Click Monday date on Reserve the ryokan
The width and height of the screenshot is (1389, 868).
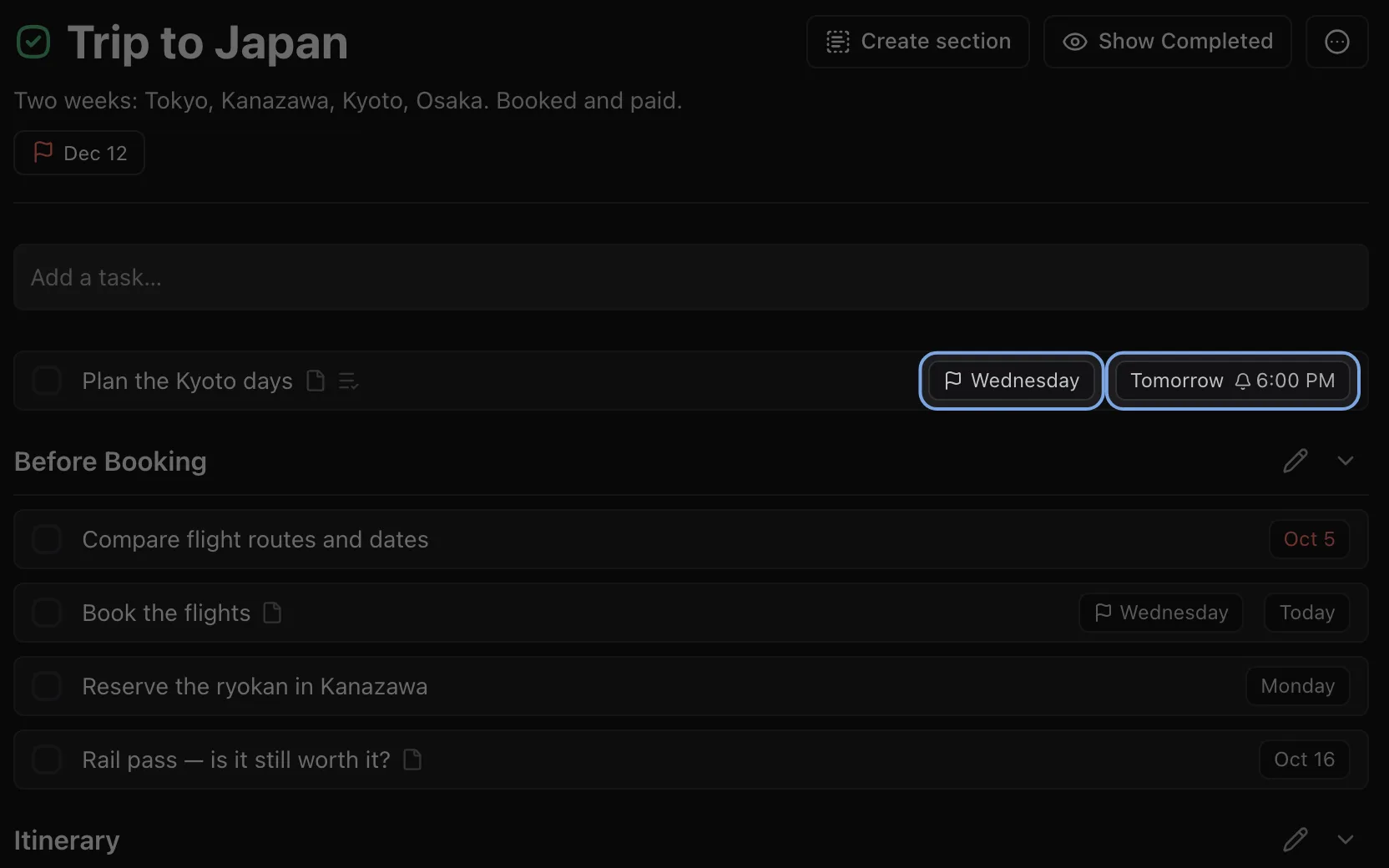[1298, 686]
